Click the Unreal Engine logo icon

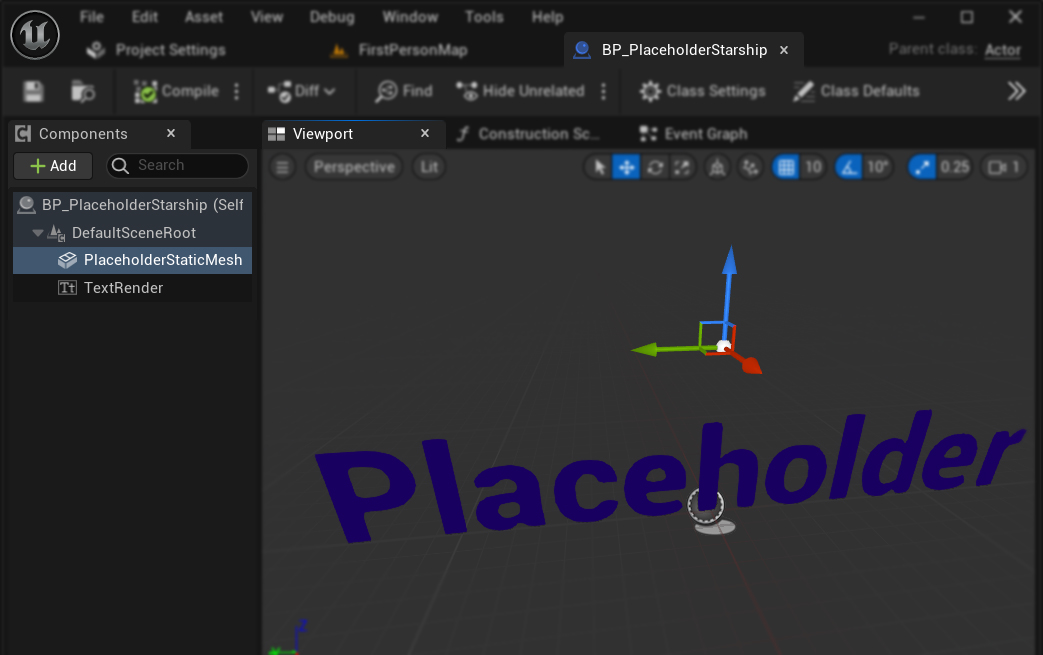tap(35, 35)
